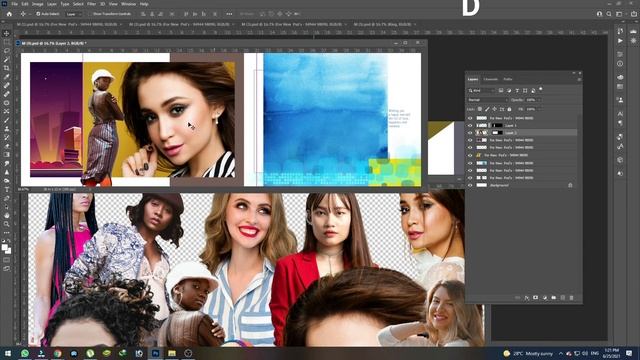Select the Horizontal Type tool

tap(7, 189)
